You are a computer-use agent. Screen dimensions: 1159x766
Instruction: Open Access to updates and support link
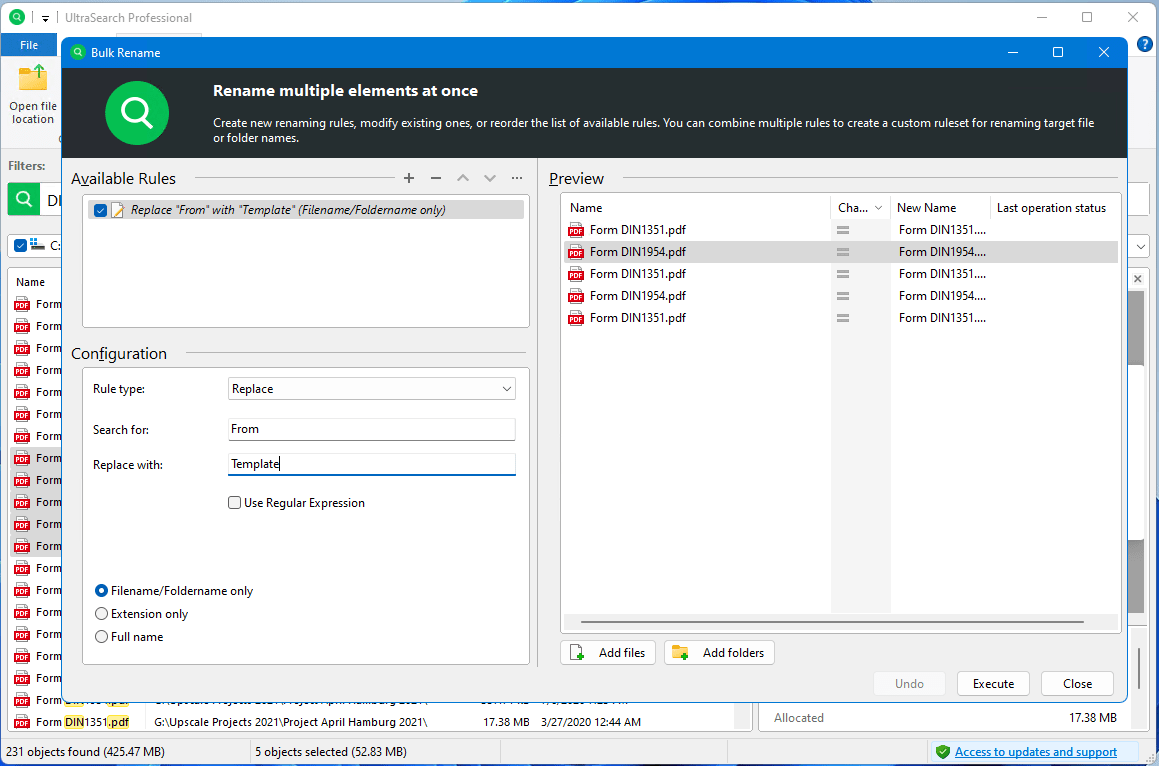coord(1035,752)
